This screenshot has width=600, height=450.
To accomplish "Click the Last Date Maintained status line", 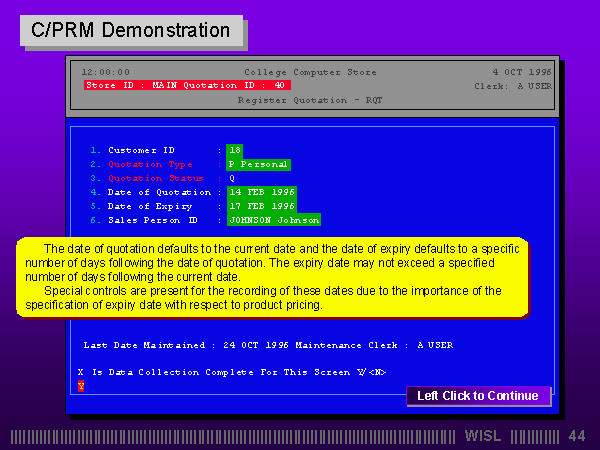I will 268,345.
